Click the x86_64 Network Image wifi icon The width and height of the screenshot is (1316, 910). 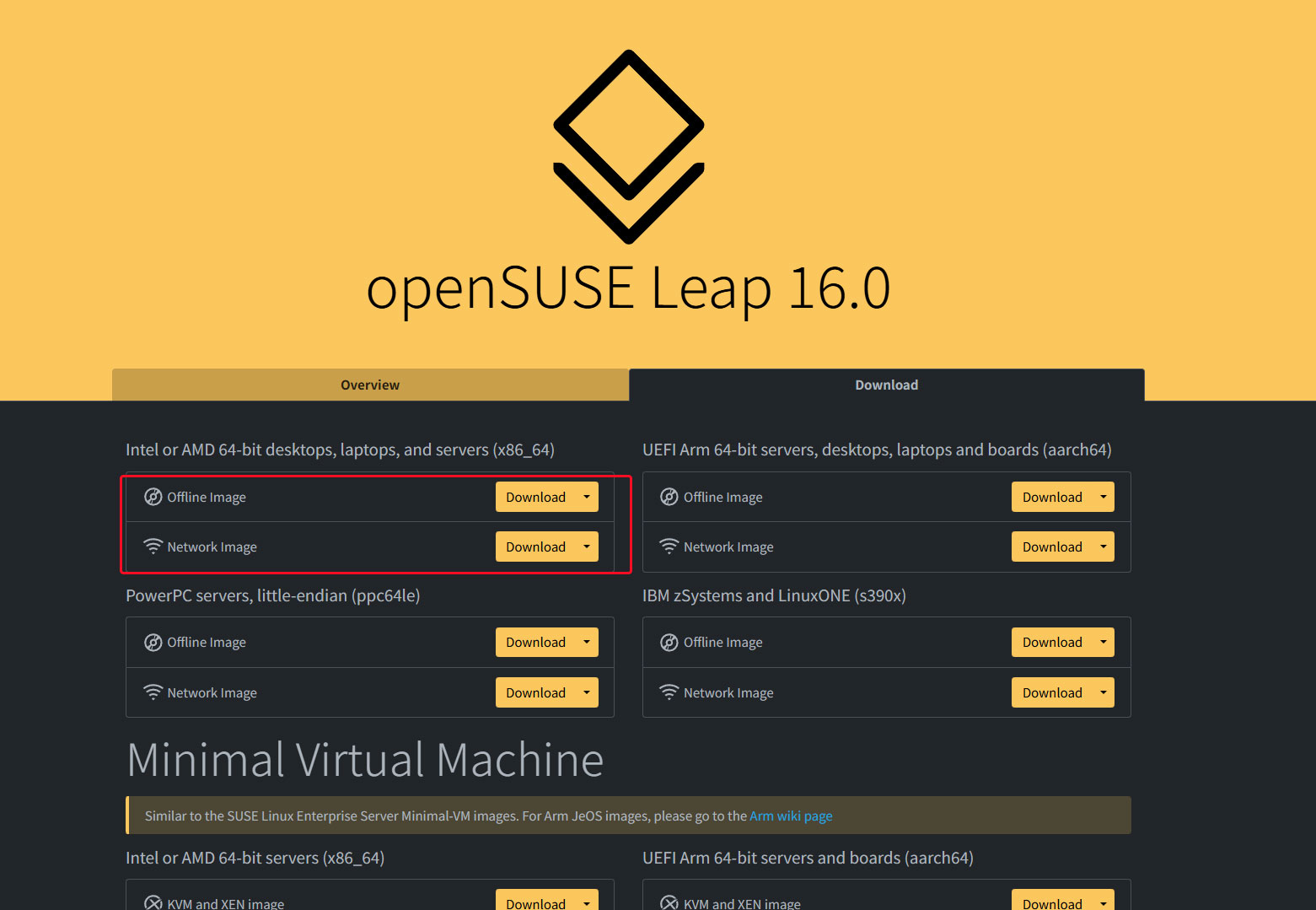pos(153,547)
